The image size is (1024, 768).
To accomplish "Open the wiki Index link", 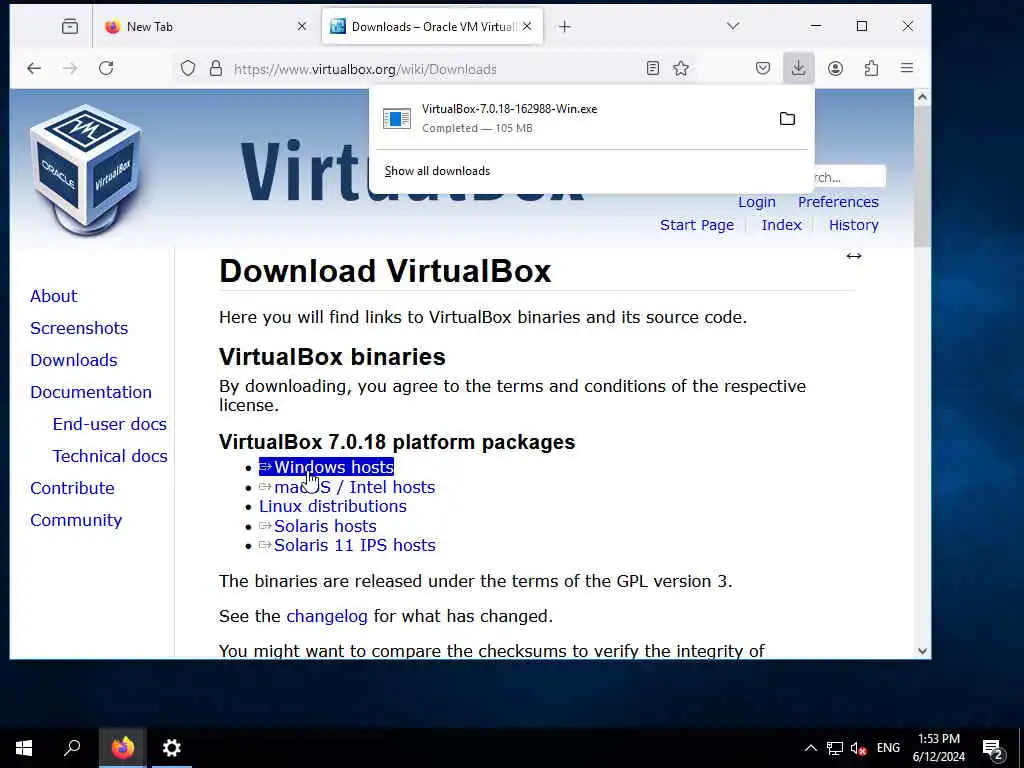I will (x=781, y=225).
